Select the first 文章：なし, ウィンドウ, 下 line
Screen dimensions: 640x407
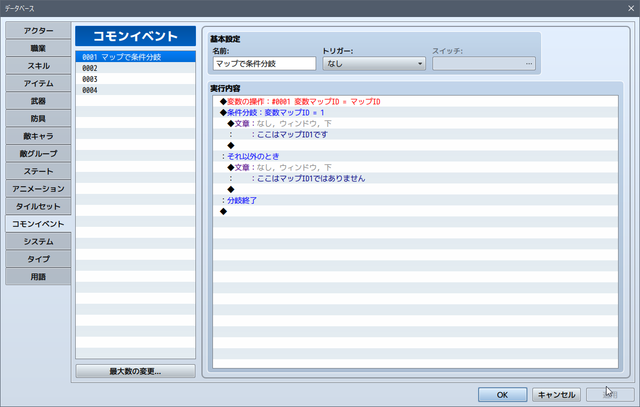pos(416,123)
